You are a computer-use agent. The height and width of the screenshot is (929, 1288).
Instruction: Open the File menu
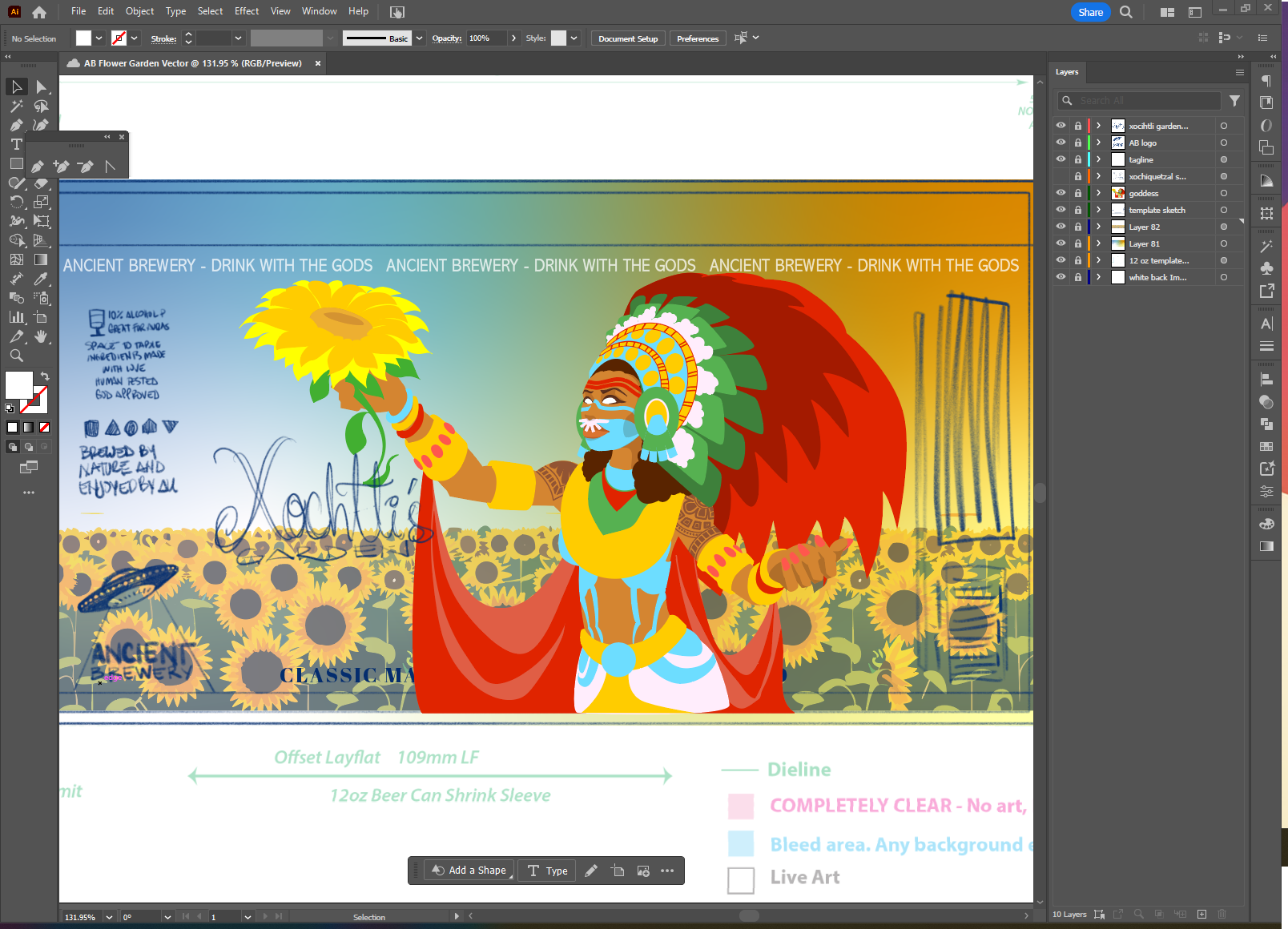[78, 11]
